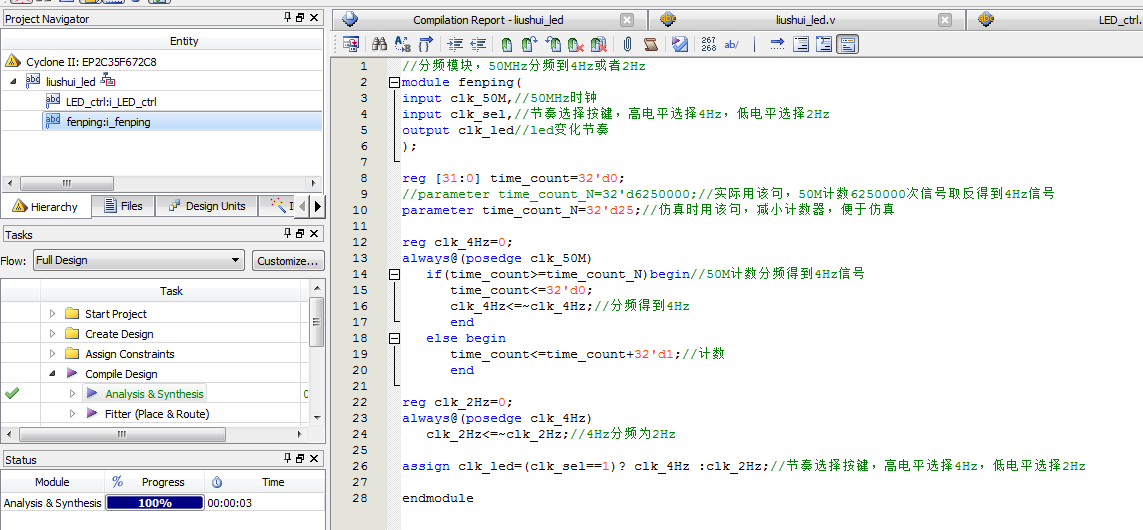Collapse the module fenping code fold marker
Image resolution: width=1143 pixels, height=530 pixels.
point(394,82)
